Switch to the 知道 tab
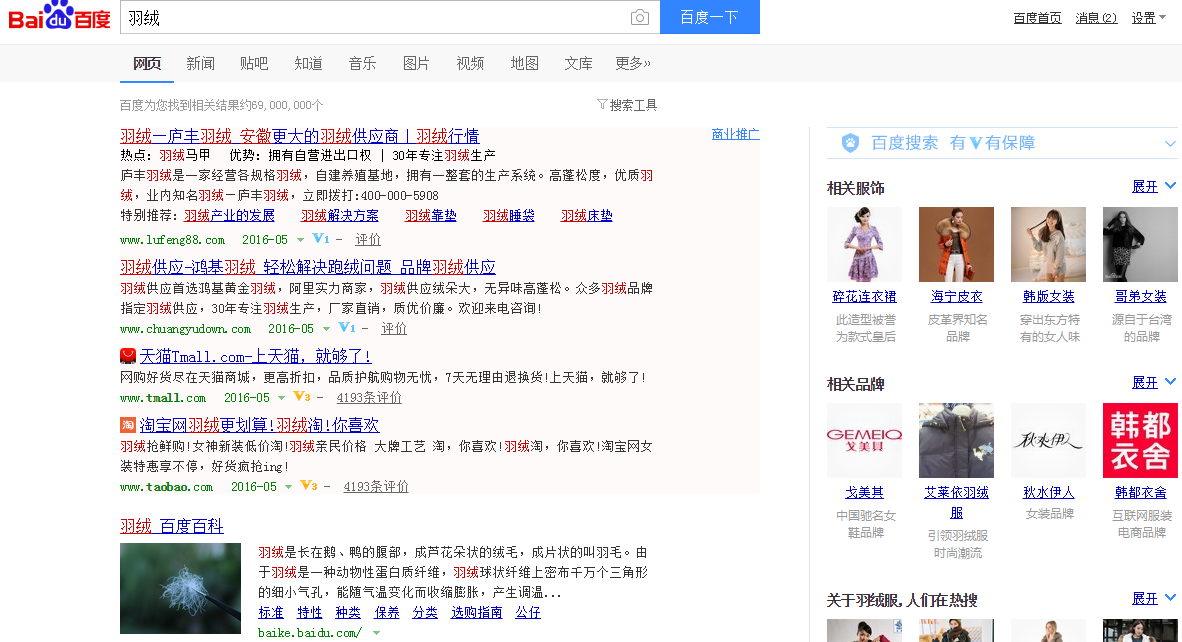This screenshot has width=1182, height=642. pos(308,63)
